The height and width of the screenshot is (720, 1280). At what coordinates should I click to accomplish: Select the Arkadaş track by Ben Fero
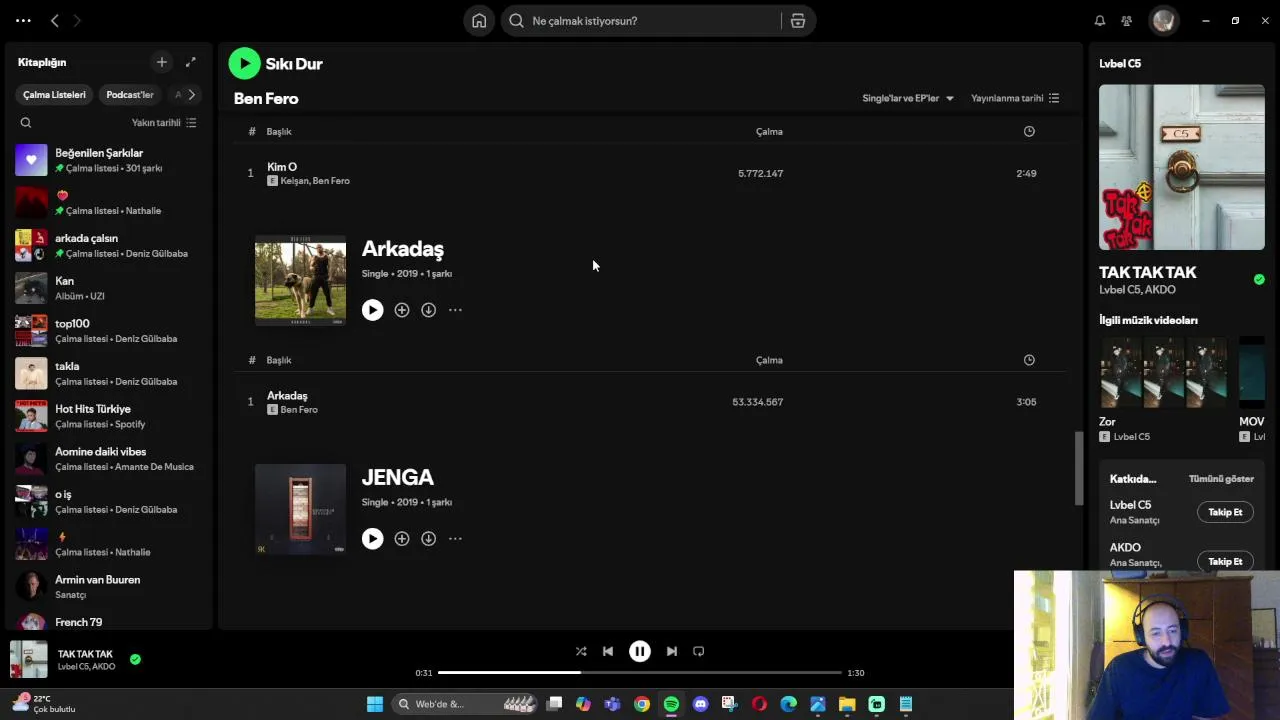tap(650, 402)
